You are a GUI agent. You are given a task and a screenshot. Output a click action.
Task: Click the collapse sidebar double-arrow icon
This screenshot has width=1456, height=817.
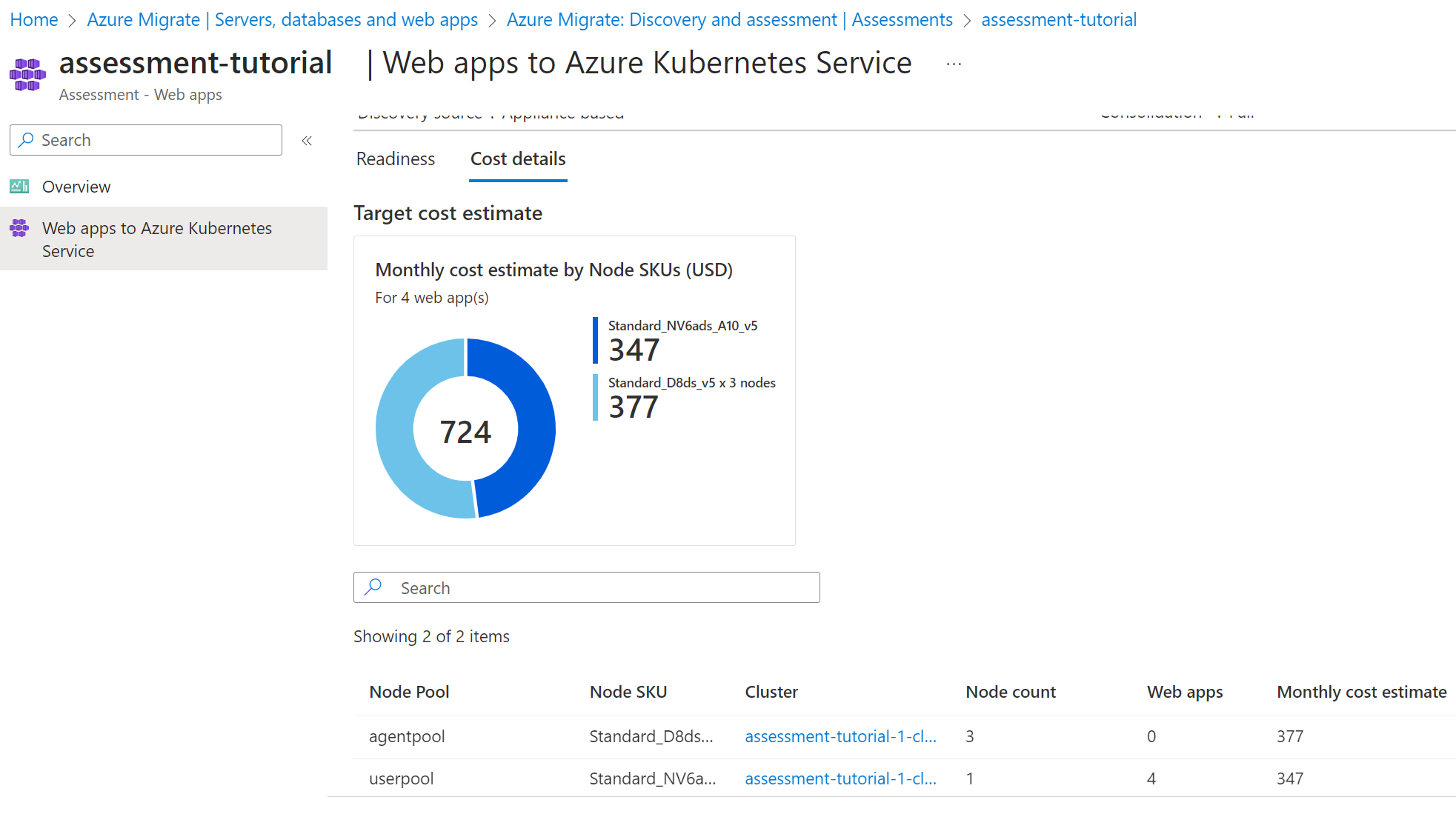coord(310,140)
